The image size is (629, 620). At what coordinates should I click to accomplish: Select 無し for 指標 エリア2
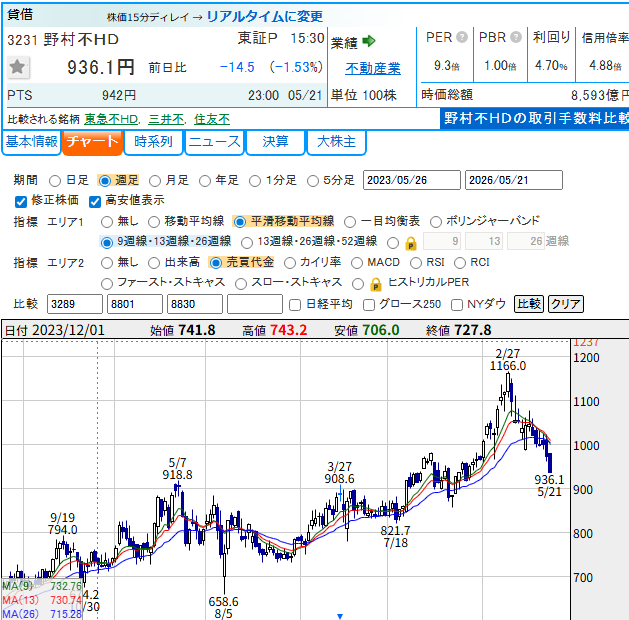coord(107,263)
